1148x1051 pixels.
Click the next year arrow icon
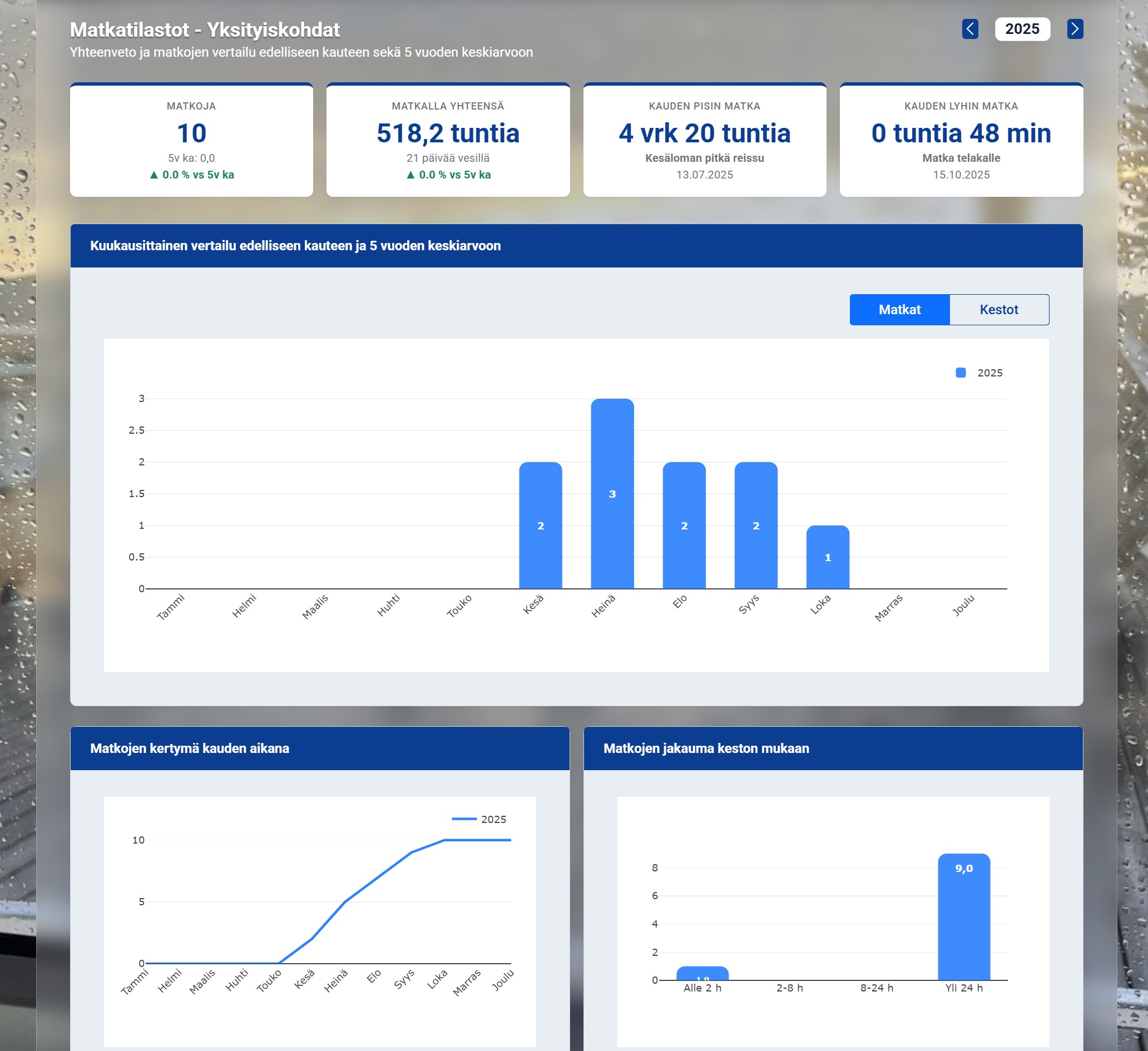pos(1075,28)
